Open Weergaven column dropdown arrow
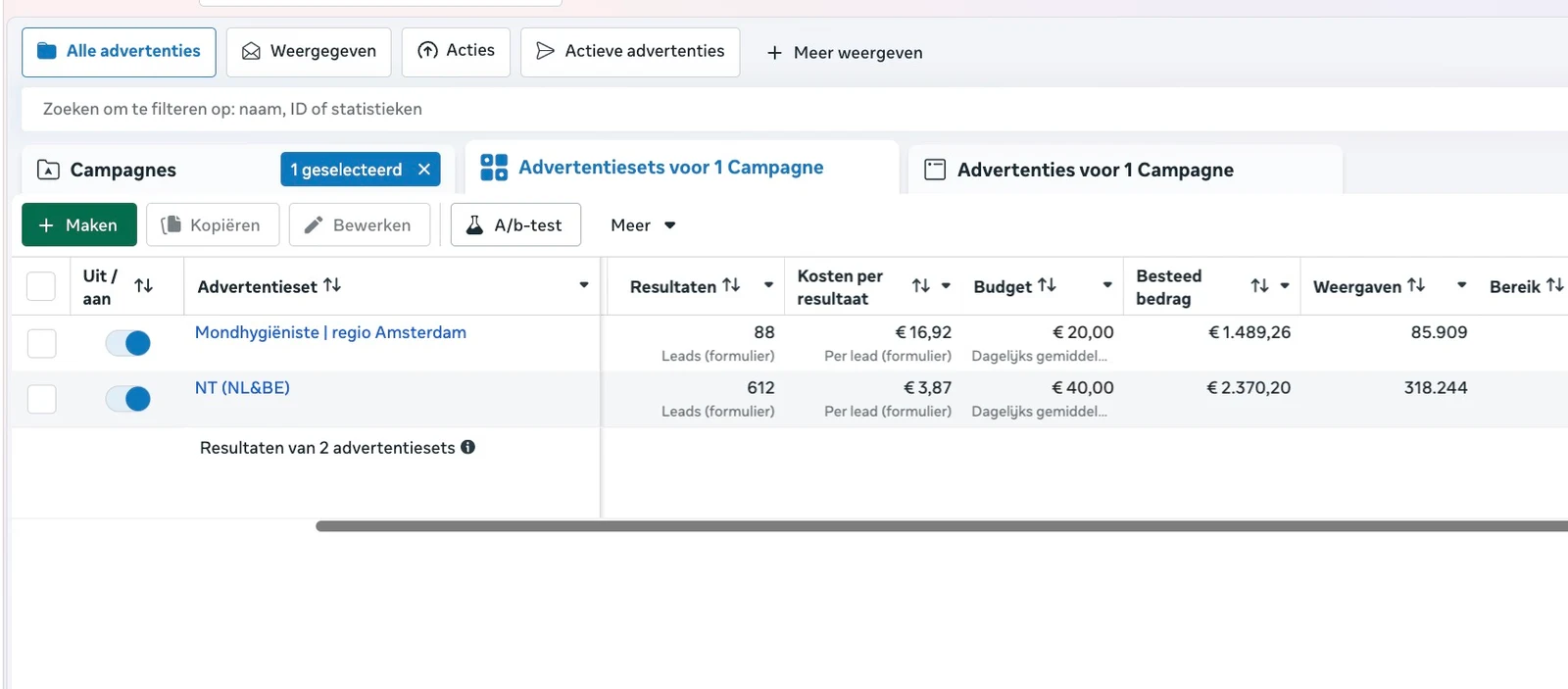 coord(1462,285)
